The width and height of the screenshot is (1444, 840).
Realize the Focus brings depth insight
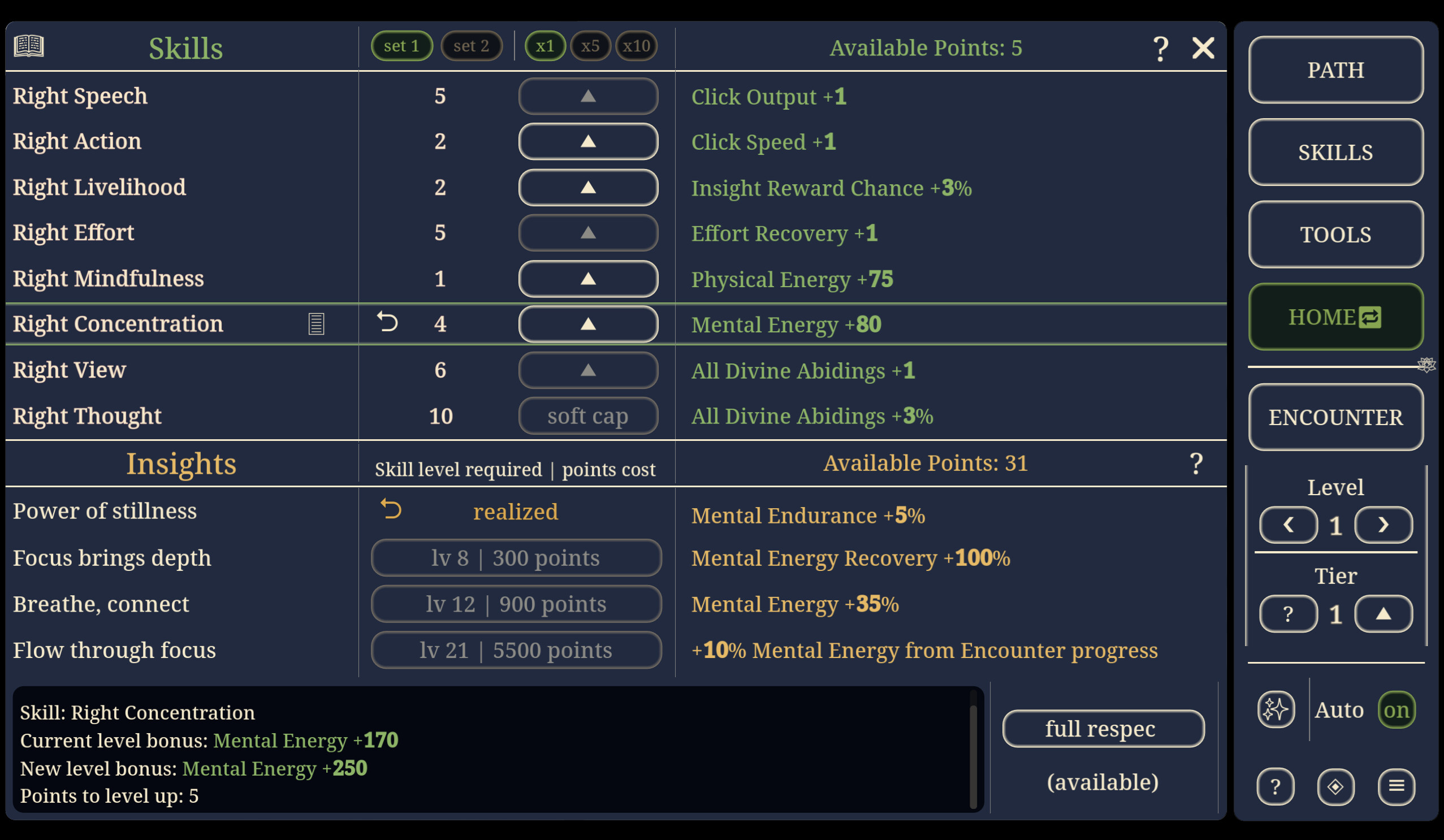pos(515,557)
